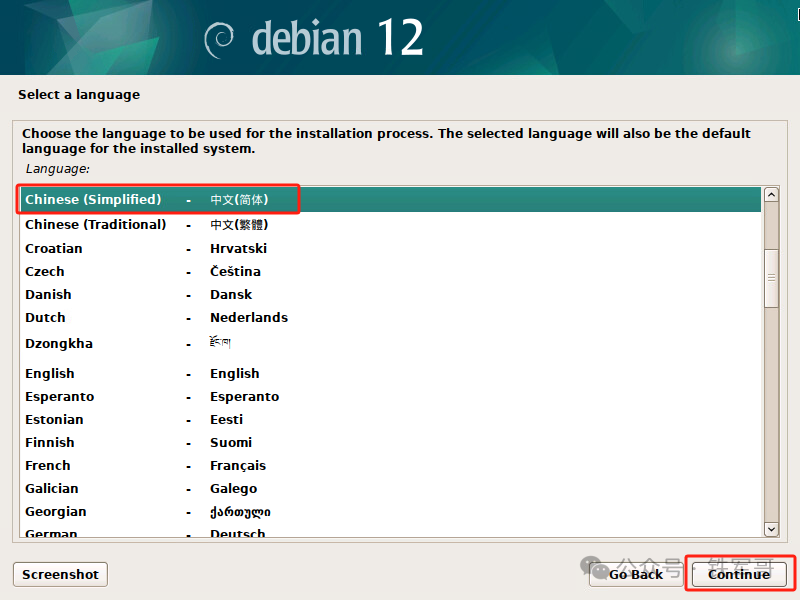Select French language row

coord(391,465)
